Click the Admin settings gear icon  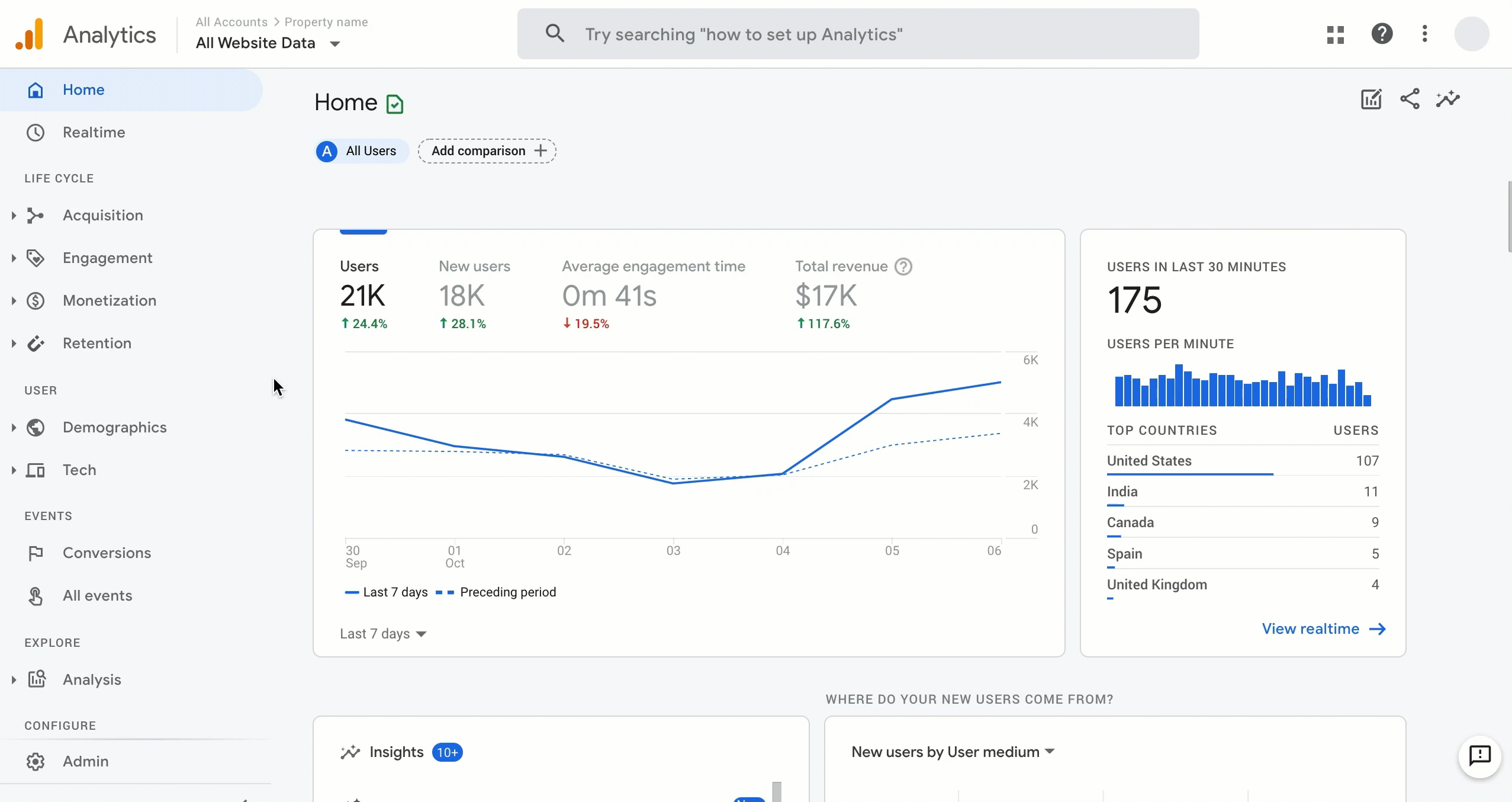click(x=35, y=761)
